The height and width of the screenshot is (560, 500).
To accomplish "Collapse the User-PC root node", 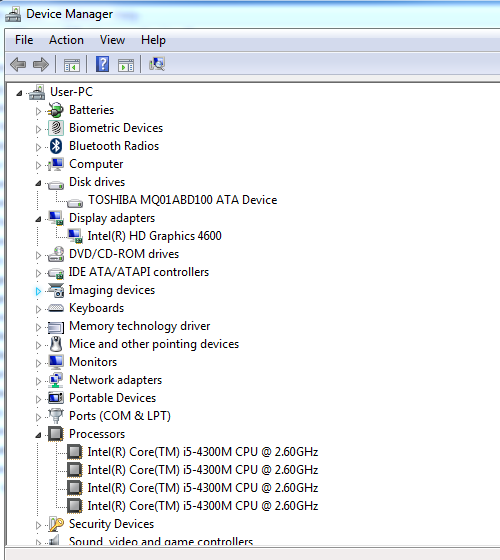I will coord(19,93).
